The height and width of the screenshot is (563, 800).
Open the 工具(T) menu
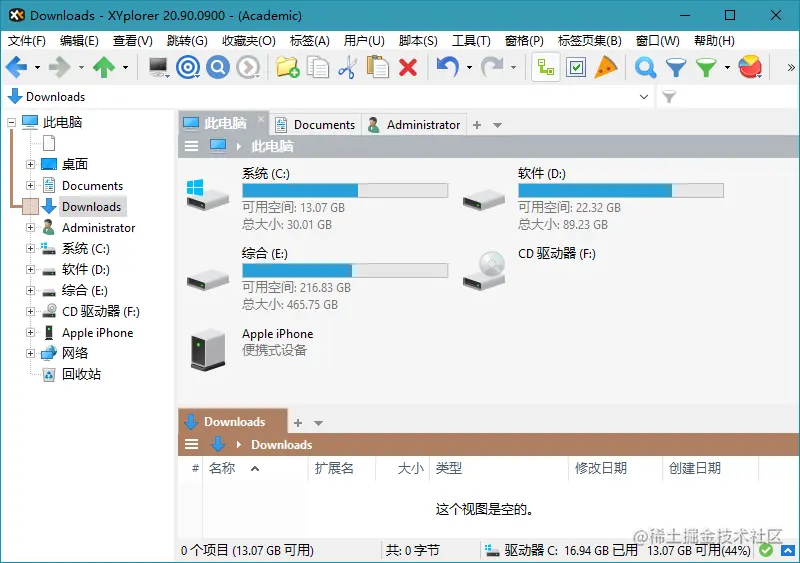471,41
